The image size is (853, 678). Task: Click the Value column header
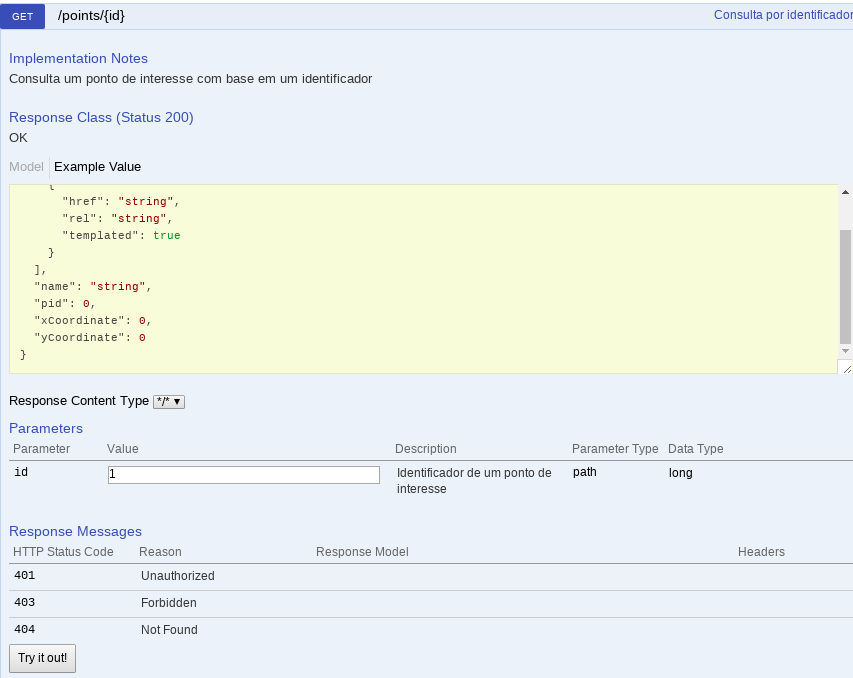tap(122, 449)
